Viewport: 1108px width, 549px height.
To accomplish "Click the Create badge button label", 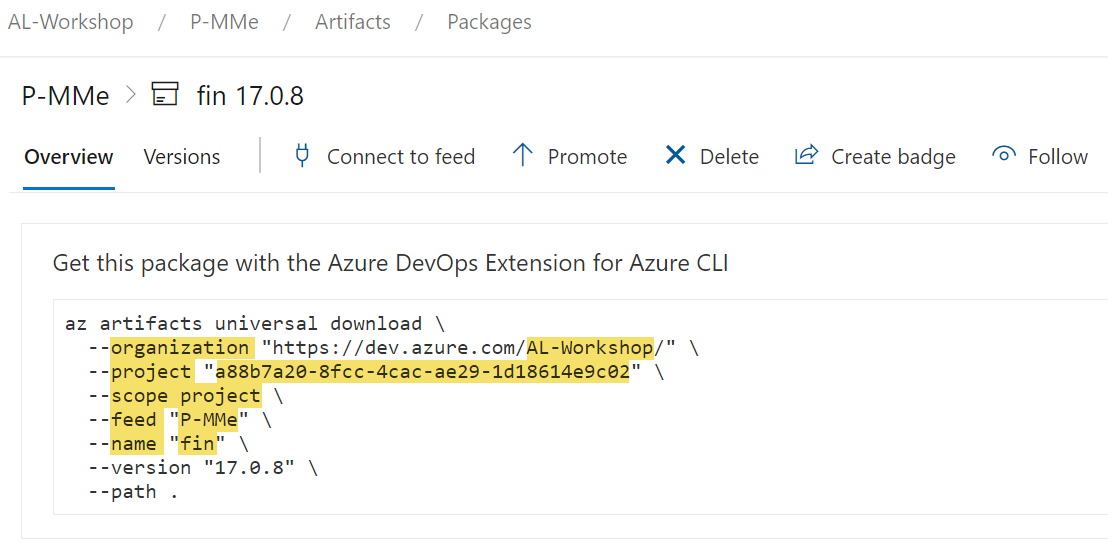I will click(x=893, y=157).
